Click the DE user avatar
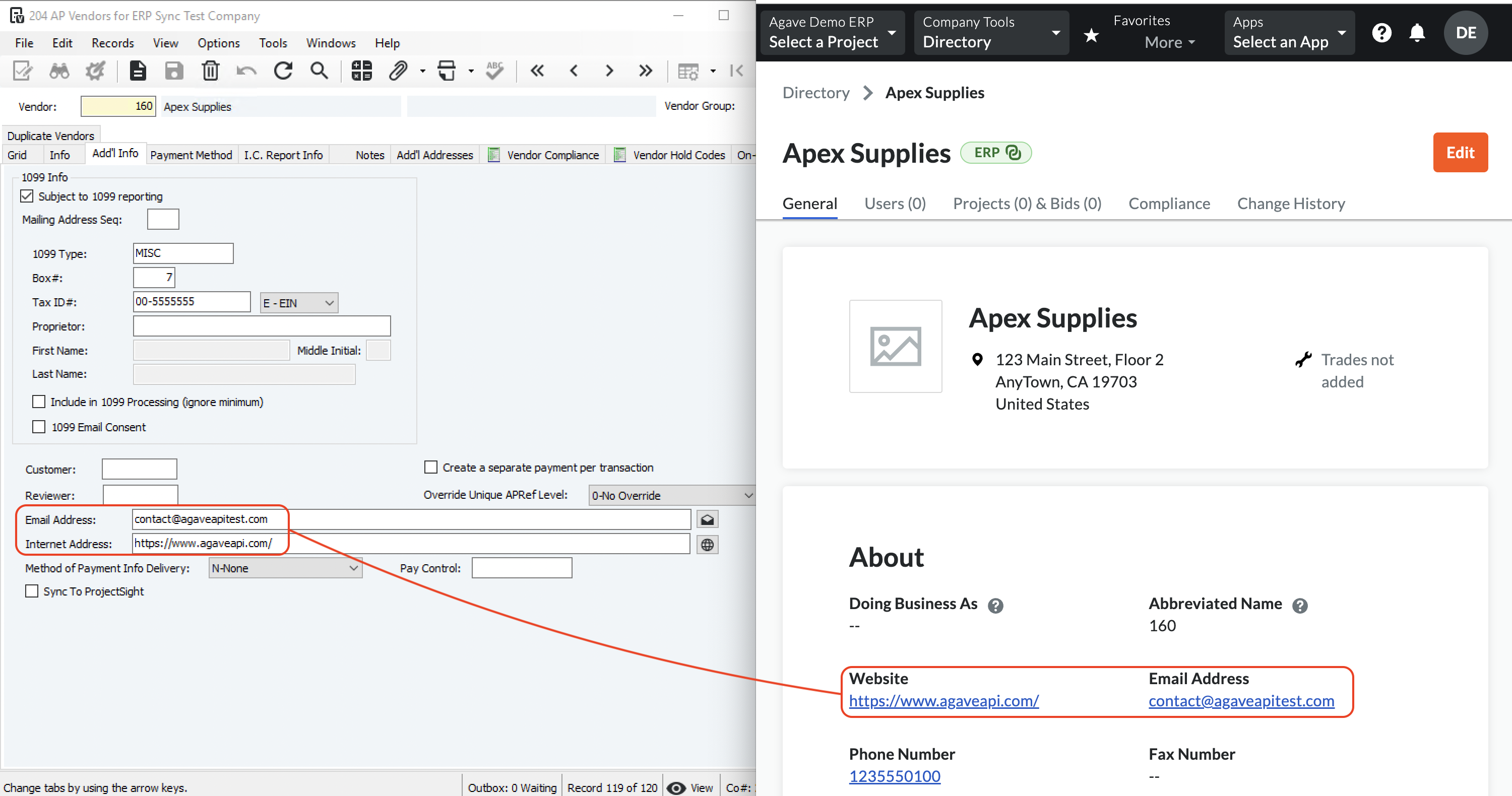 pos(1466,33)
